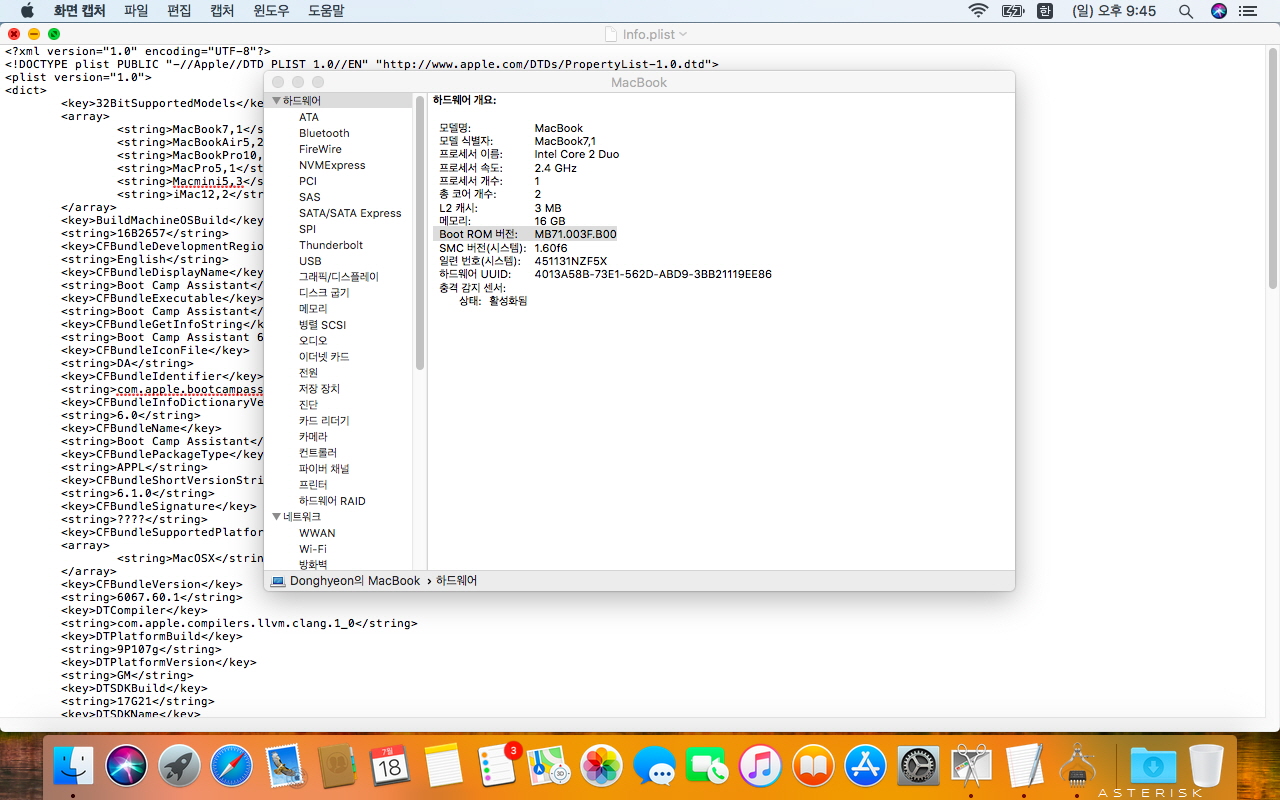The image size is (1280, 800).
Task: Open the Downloads folder stack in Dock
Action: click(x=1153, y=767)
